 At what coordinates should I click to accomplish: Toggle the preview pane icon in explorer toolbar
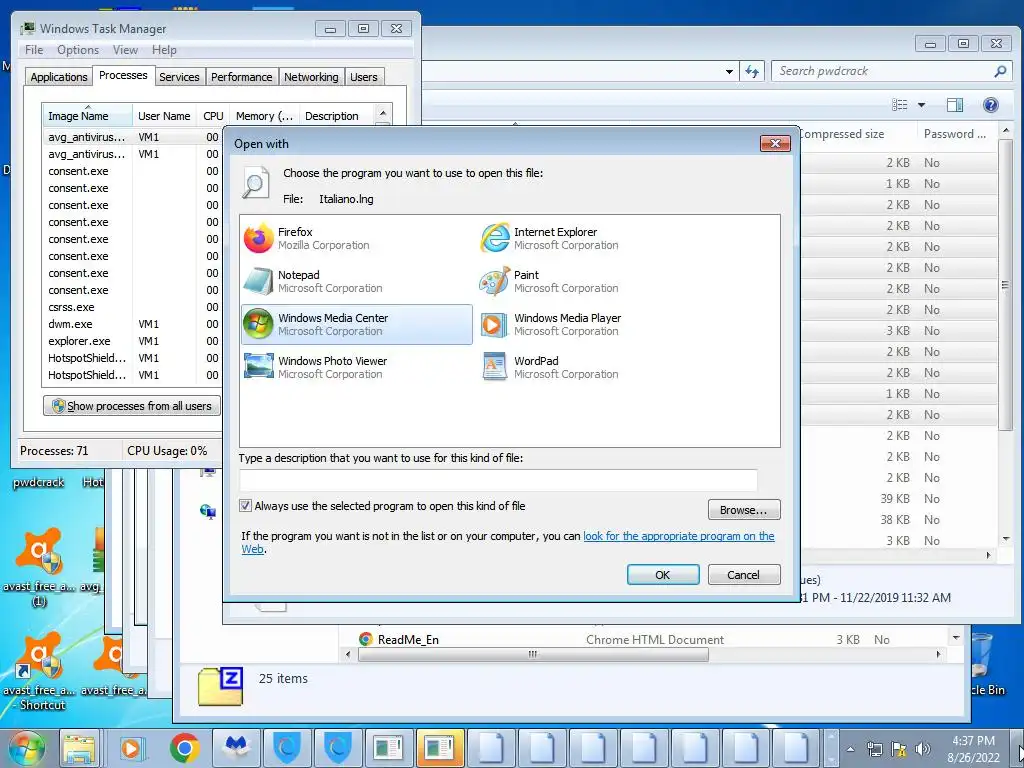pyautogui.click(x=955, y=105)
